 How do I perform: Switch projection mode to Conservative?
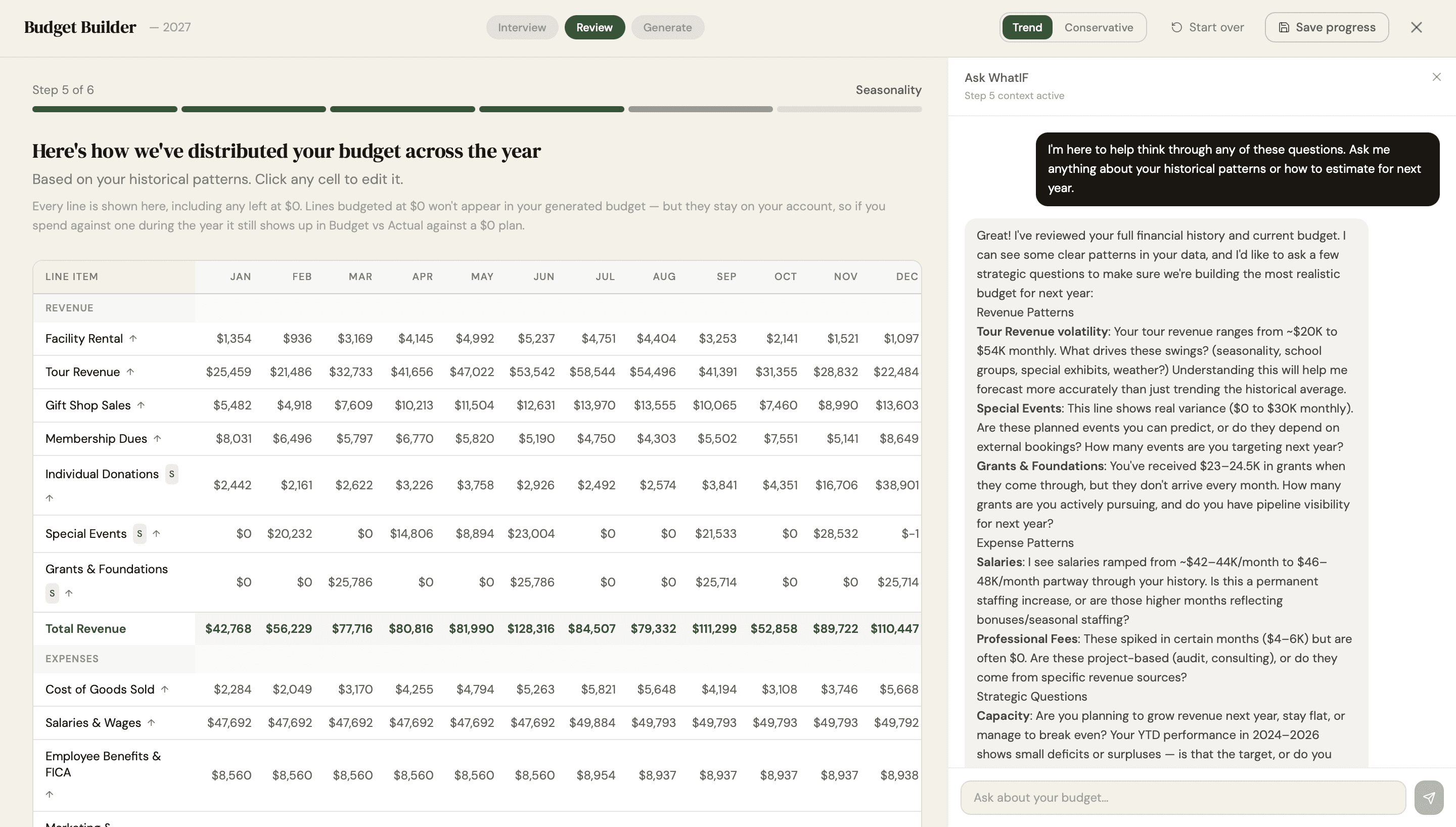tap(1098, 27)
